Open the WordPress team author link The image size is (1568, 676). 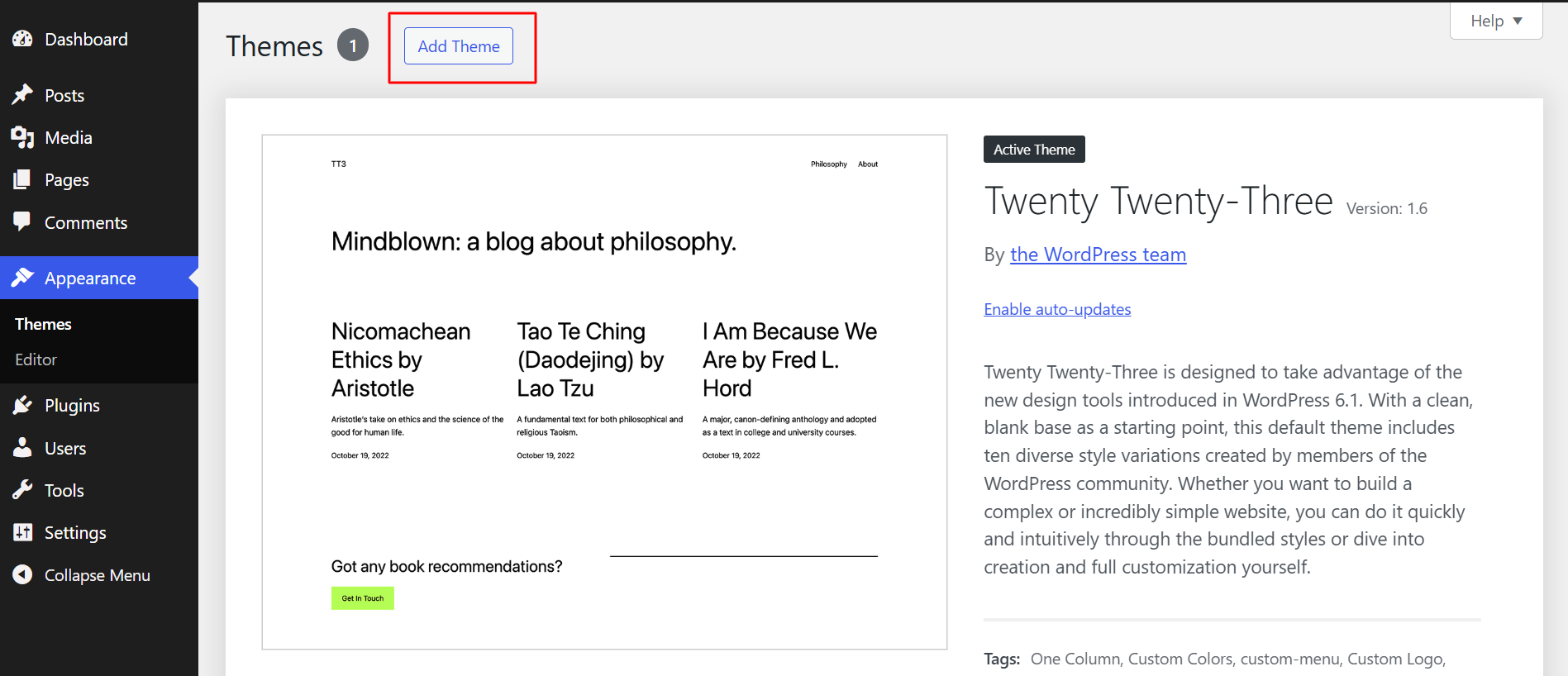tap(1098, 255)
